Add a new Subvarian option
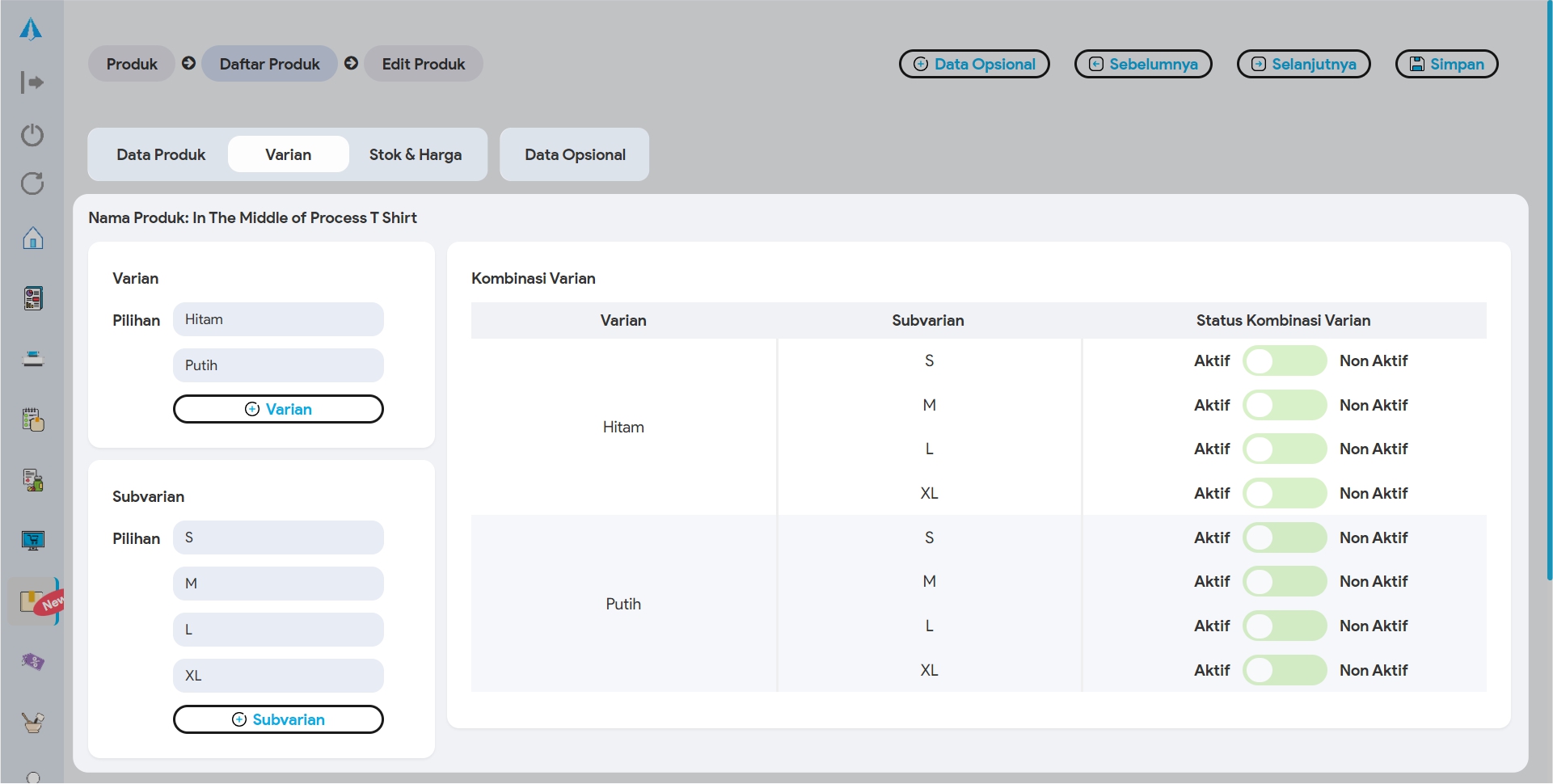 pyautogui.click(x=278, y=719)
